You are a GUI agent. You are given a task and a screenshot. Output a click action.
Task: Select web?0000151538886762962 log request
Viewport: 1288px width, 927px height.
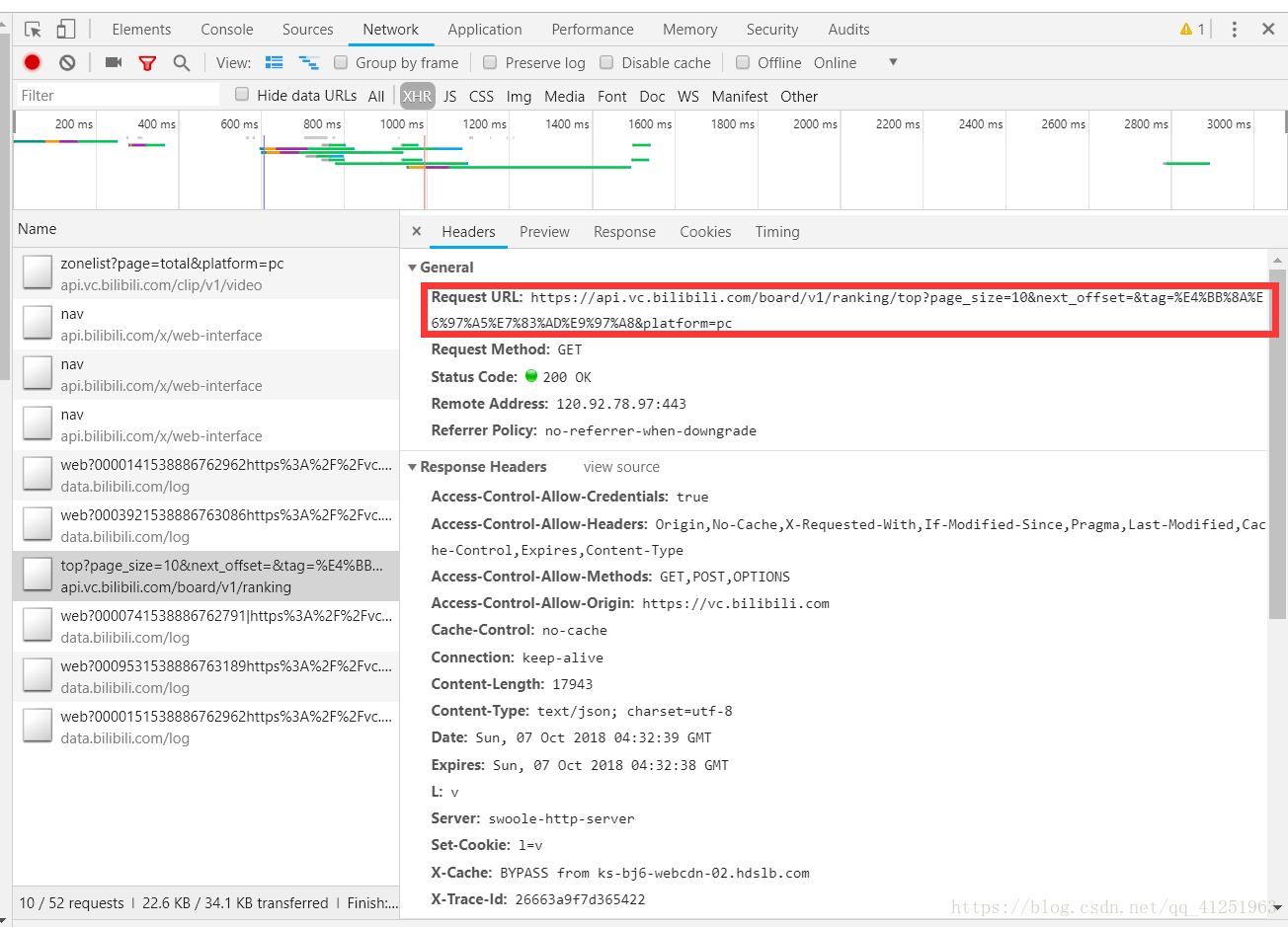tap(205, 727)
